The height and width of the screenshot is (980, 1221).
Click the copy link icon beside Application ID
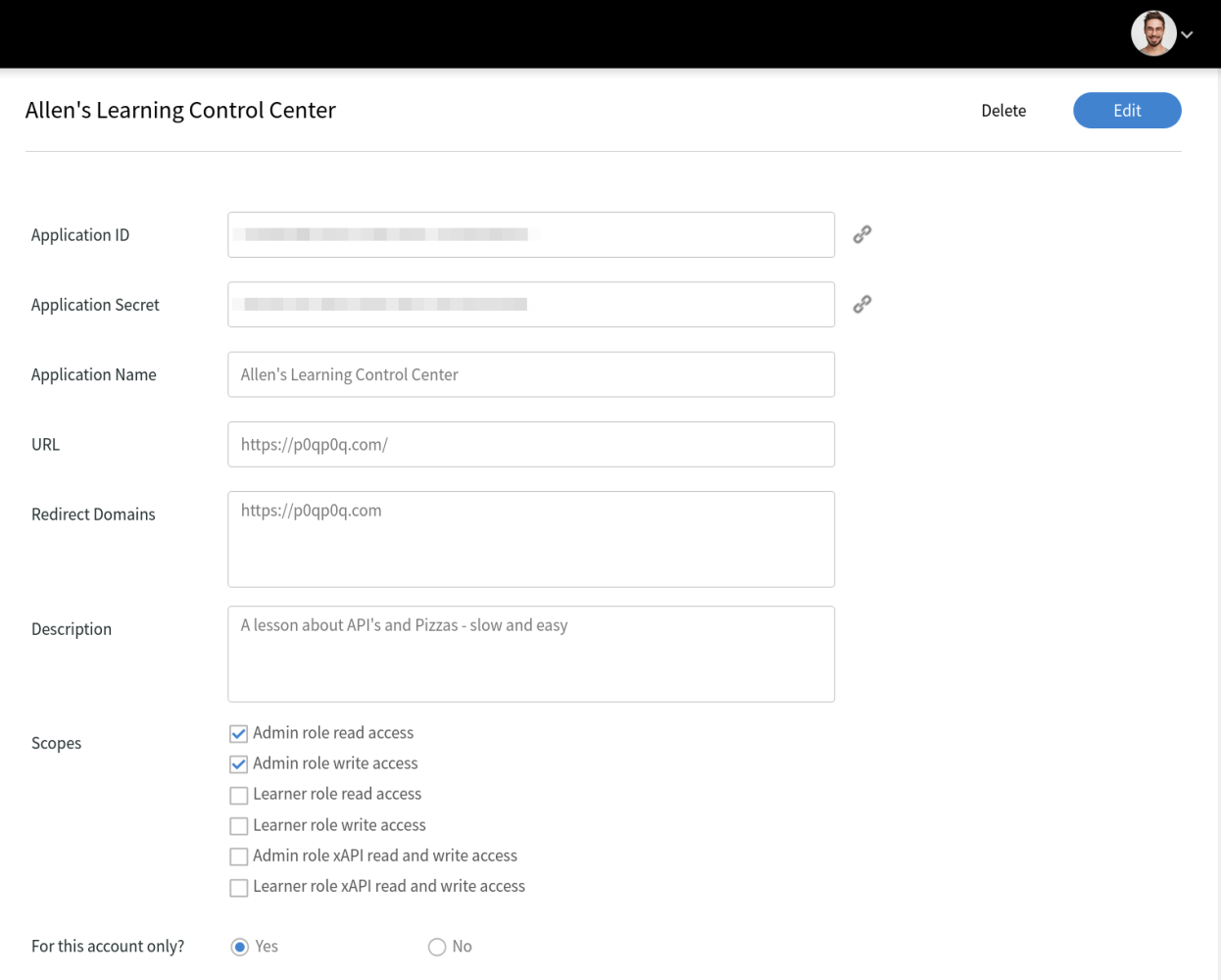pyautogui.click(x=861, y=234)
